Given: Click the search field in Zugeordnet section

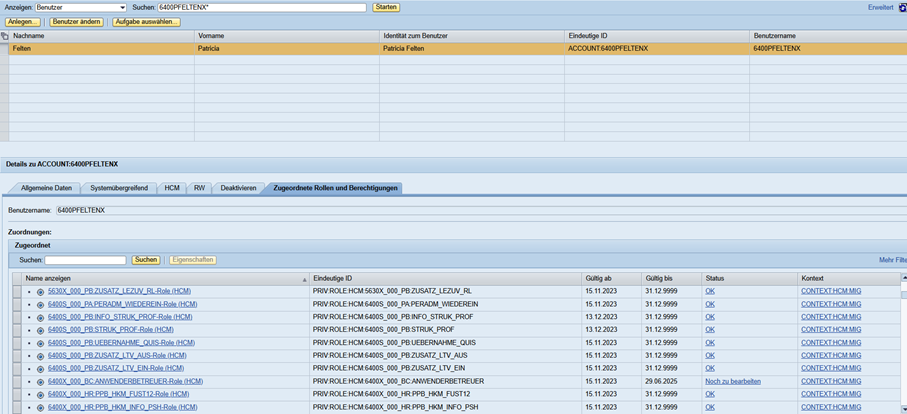Looking at the screenshot, I should [86, 260].
